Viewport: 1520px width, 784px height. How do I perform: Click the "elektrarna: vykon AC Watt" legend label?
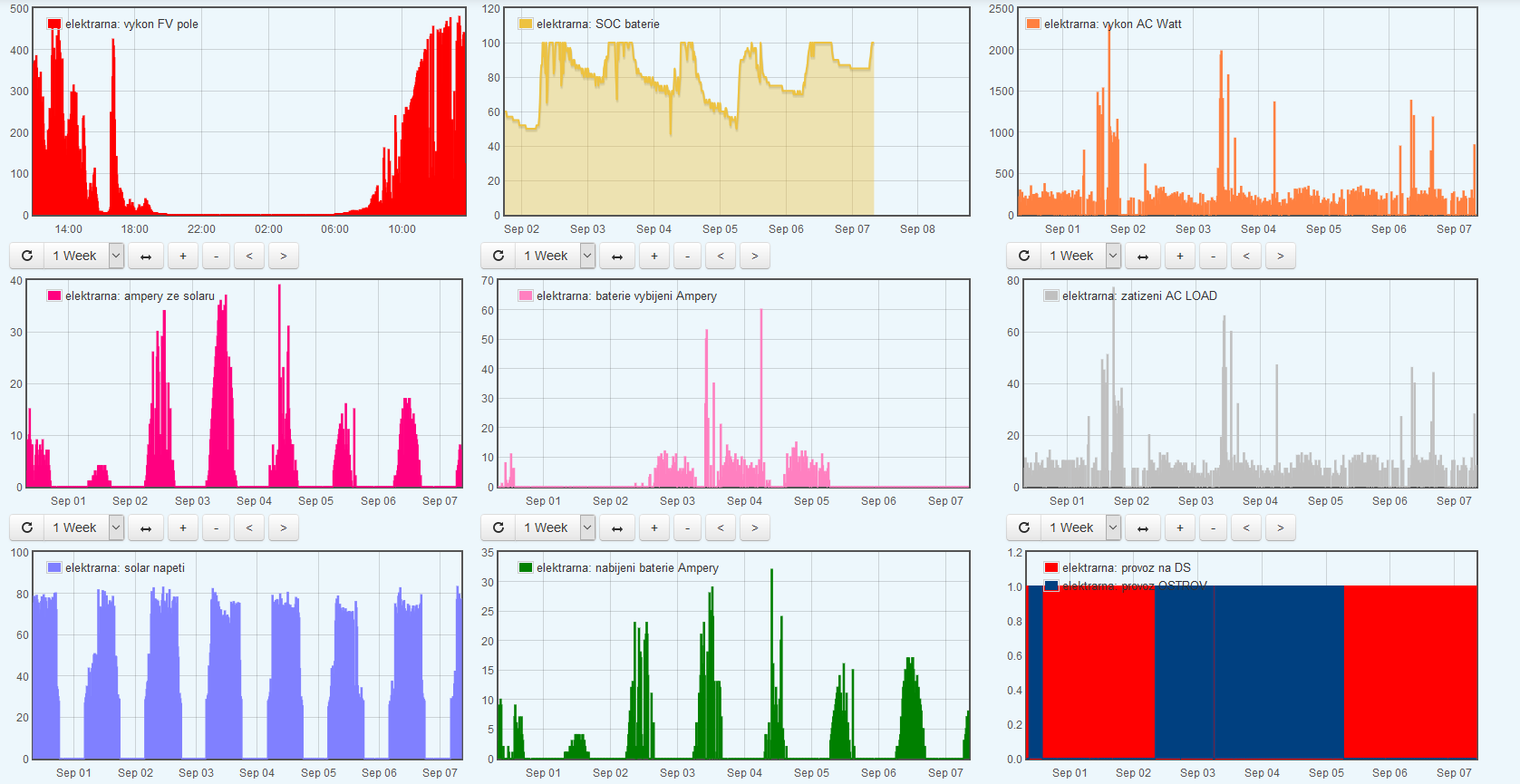point(1113,24)
